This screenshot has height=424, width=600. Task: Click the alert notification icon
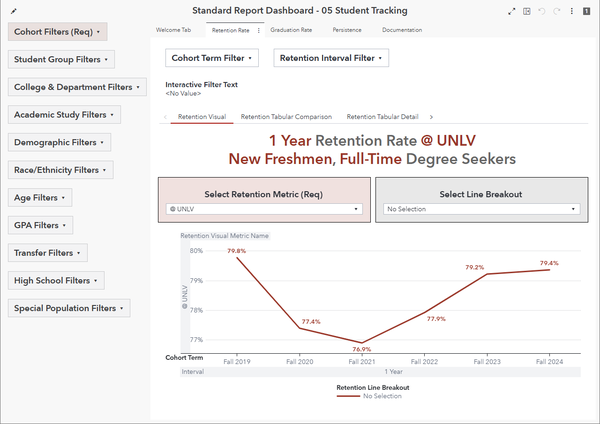click(x=586, y=11)
